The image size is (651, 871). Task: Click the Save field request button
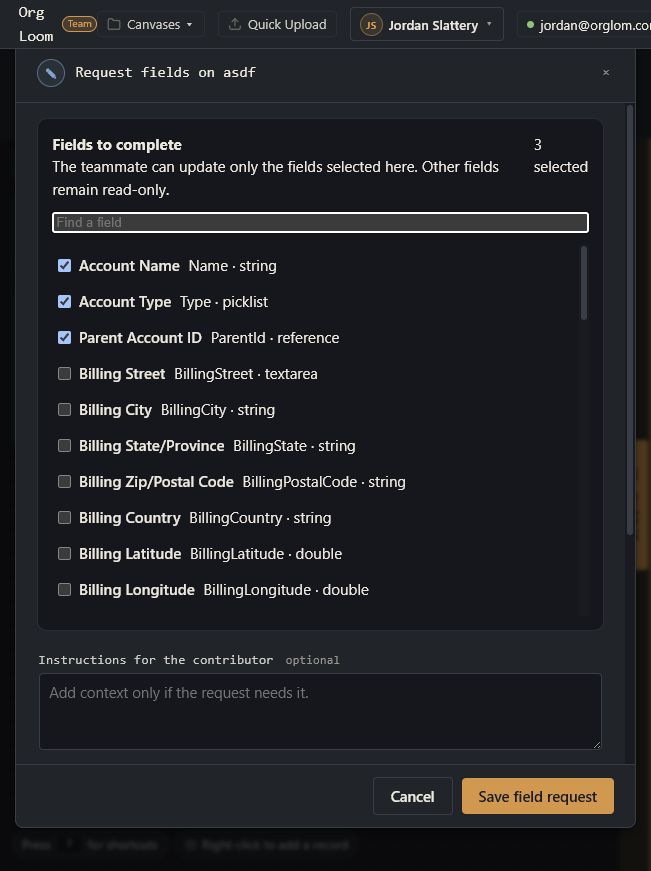click(538, 796)
